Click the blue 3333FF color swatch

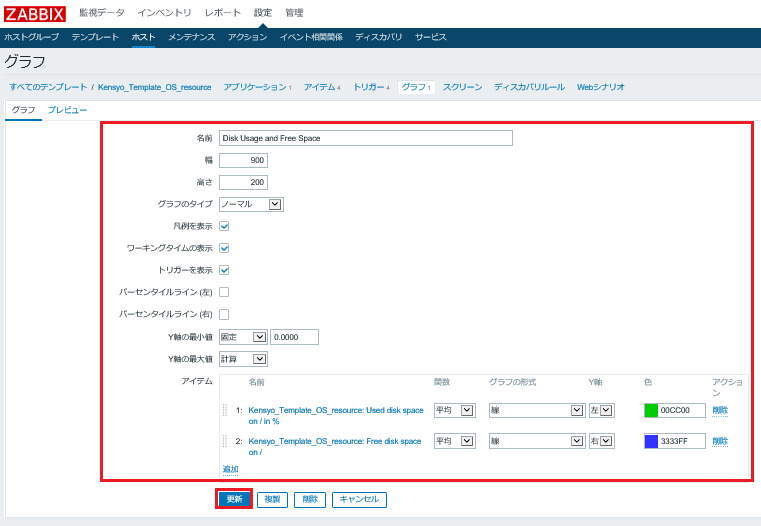[x=651, y=441]
